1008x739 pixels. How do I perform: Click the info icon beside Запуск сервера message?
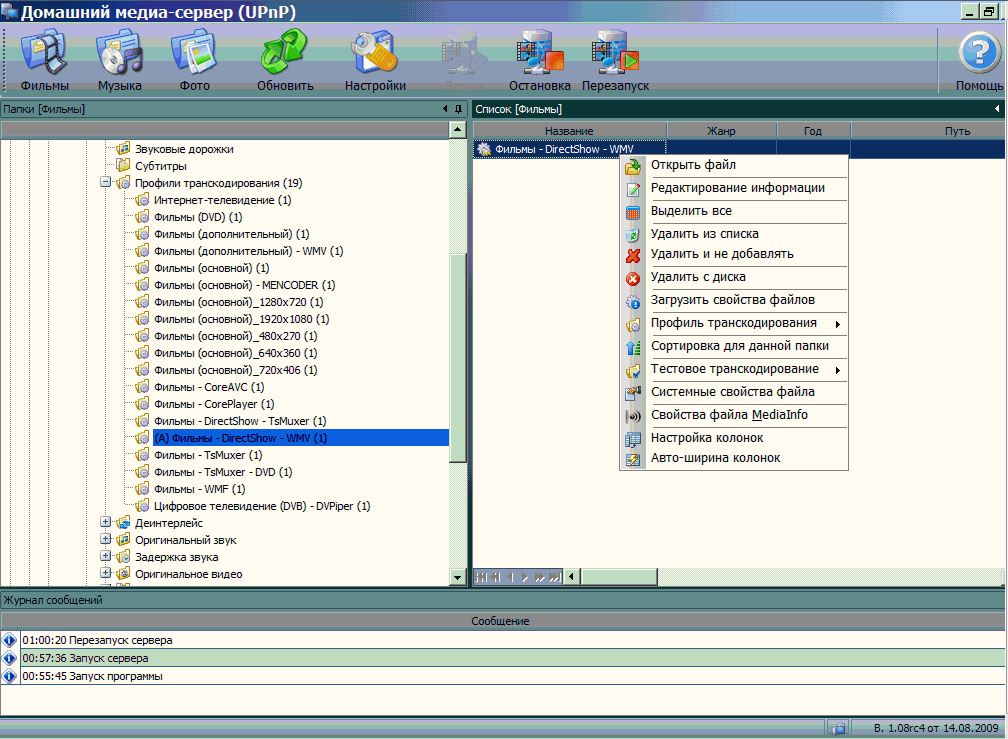click(x=9, y=658)
